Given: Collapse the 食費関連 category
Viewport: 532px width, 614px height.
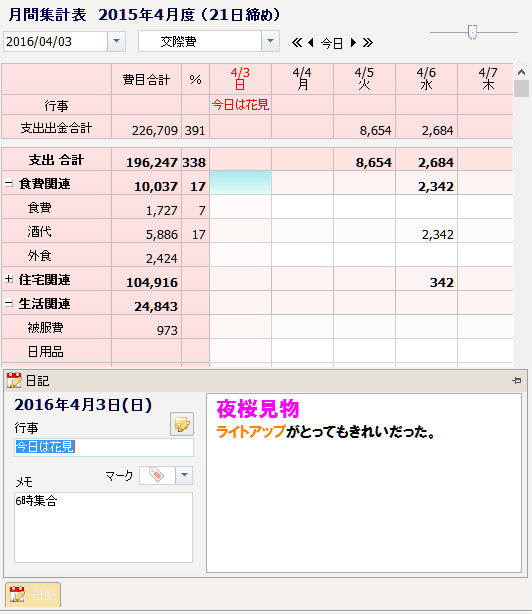Looking at the screenshot, I should point(9,183).
